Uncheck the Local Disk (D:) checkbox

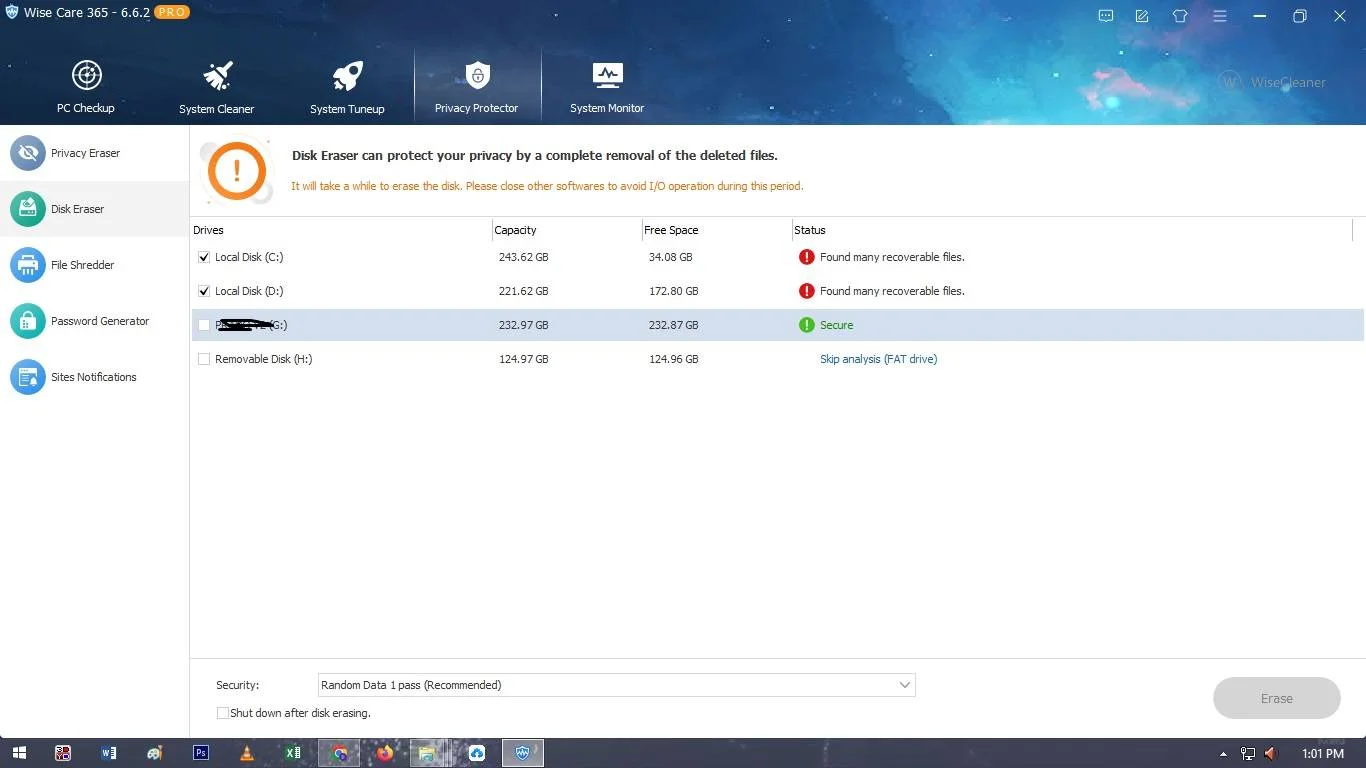coord(204,291)
